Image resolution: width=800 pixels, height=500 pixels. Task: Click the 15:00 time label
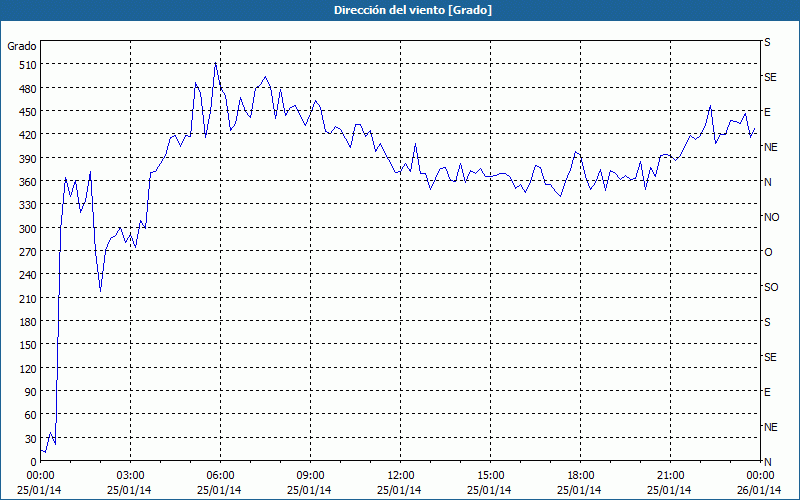490,476
